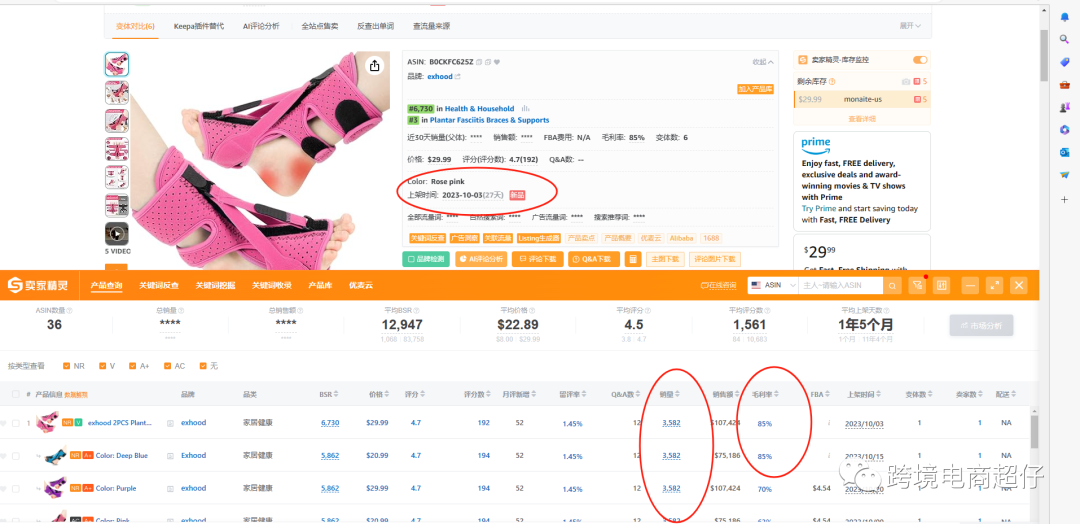Screen dimensions: 1080x524
Task: Click the ASIN search input field
Action: (840, 286)
